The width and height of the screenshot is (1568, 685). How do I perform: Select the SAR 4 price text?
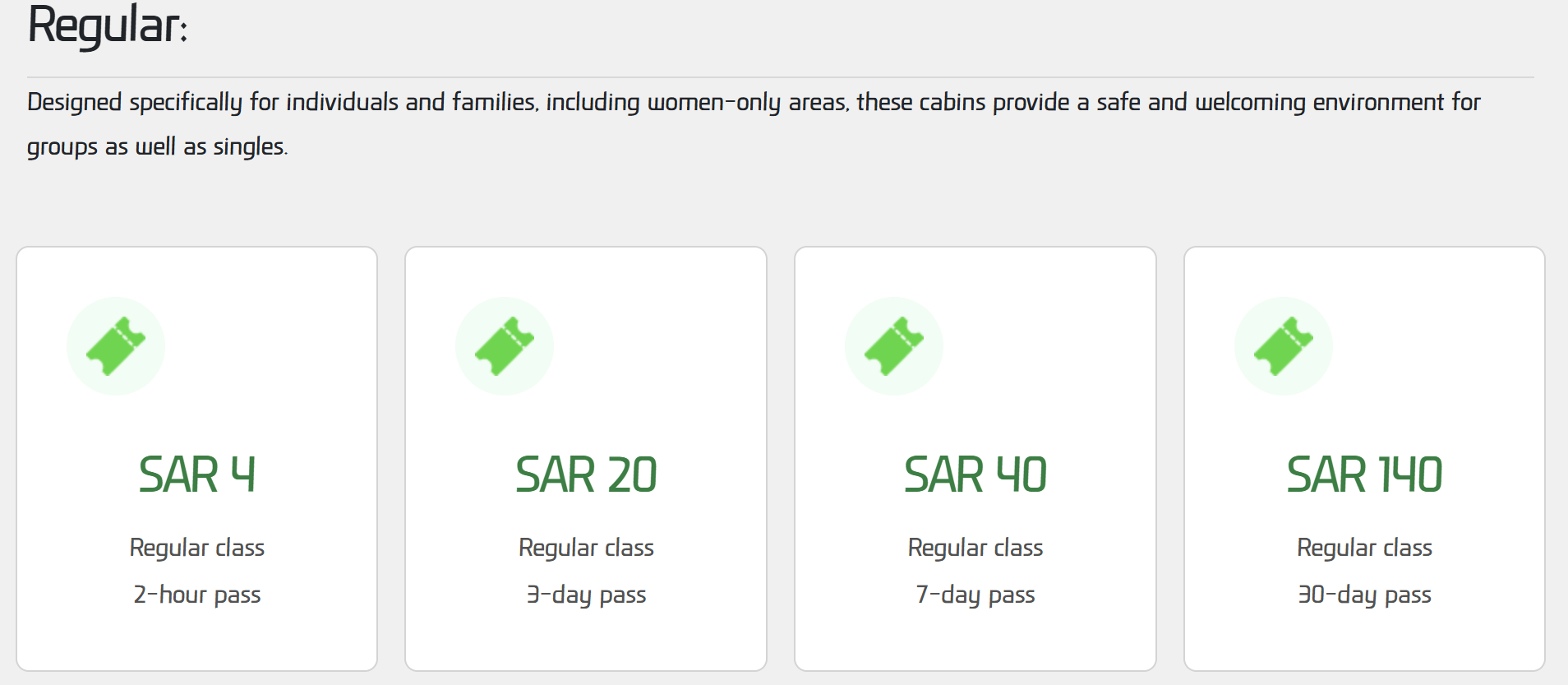[x=197, y=474]
